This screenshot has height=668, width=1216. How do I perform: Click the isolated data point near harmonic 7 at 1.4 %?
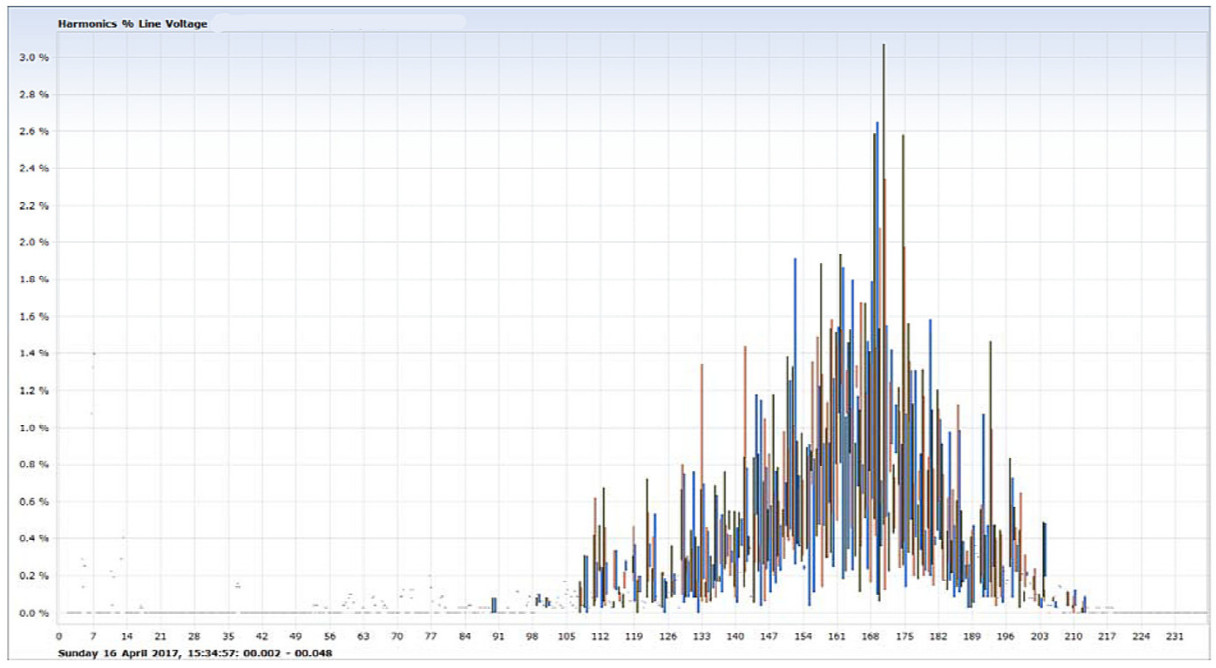pyautogui.click(x=94, y=353)
